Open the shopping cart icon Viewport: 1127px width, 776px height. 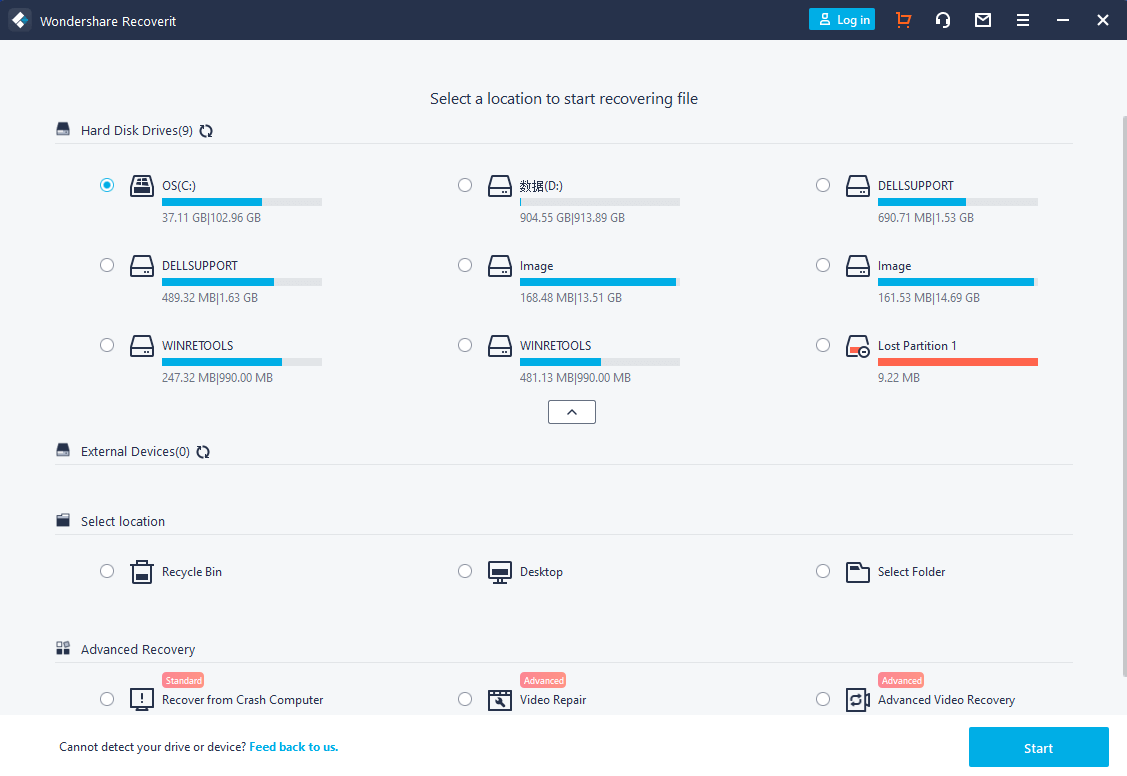pyautogui.click(x=904, y=20)
